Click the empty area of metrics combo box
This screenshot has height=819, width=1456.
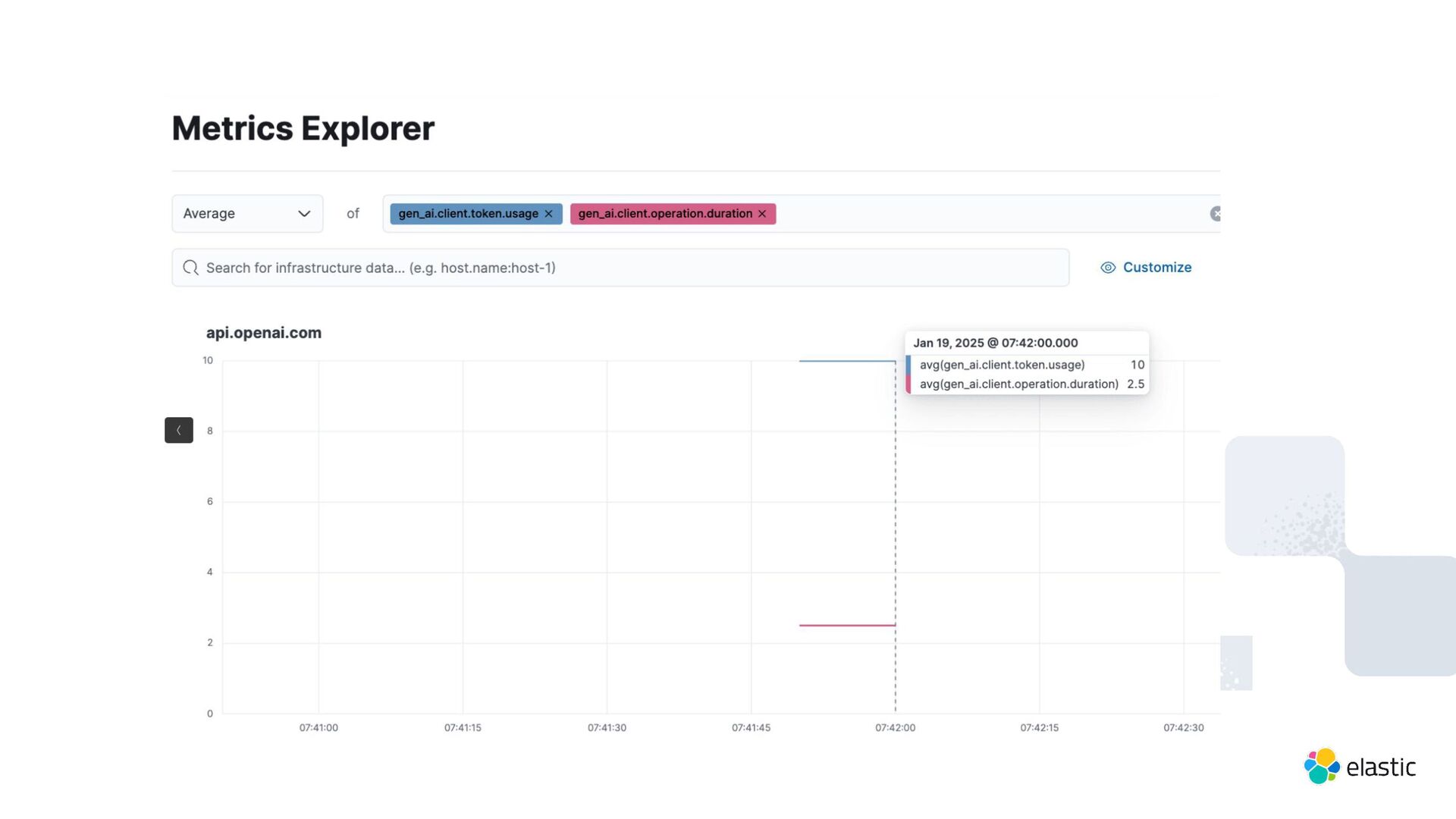pos(986,214)
